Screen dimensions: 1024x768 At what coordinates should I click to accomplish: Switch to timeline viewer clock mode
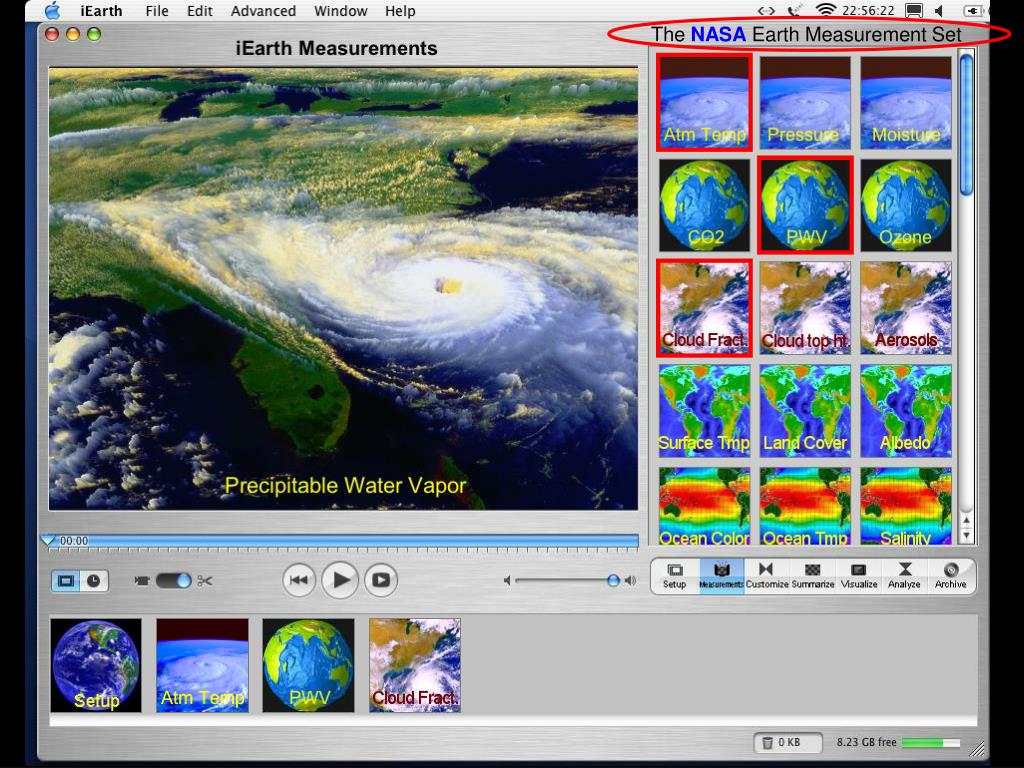(94, 581)
